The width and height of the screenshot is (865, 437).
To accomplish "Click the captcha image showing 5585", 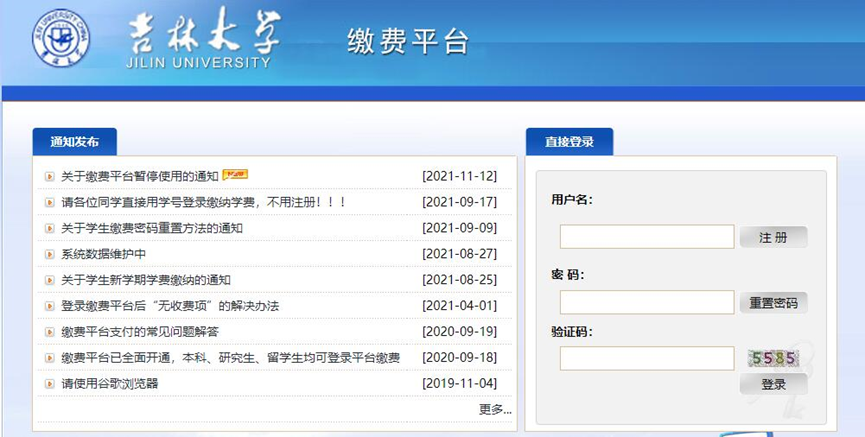I will coord(774,357).
